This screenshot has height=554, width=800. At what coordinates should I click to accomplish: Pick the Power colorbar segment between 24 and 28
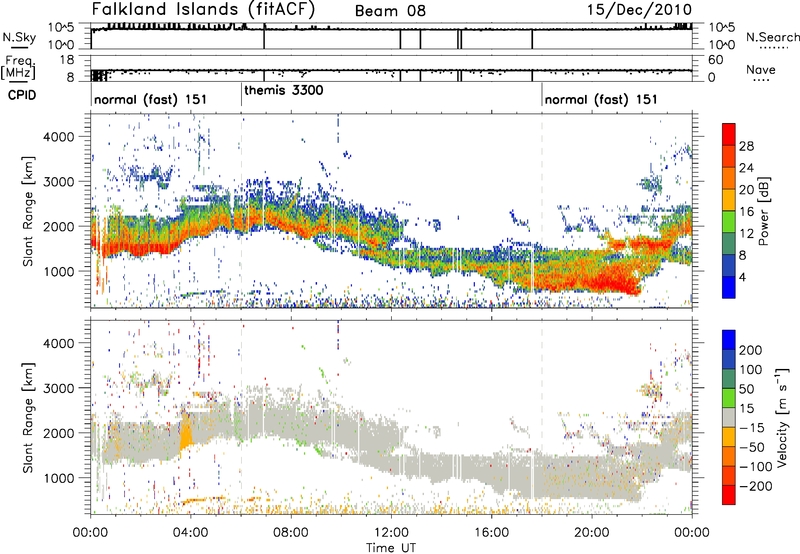click(x=729, y=156)
